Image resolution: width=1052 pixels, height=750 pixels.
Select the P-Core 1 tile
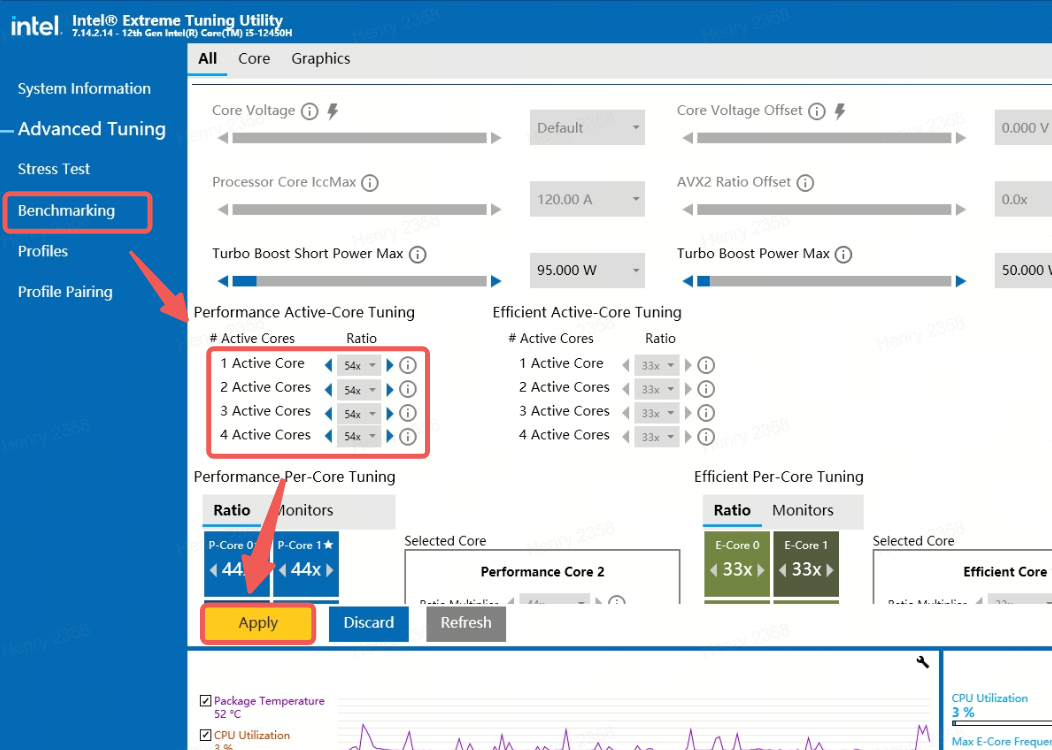tap(306, 564)
